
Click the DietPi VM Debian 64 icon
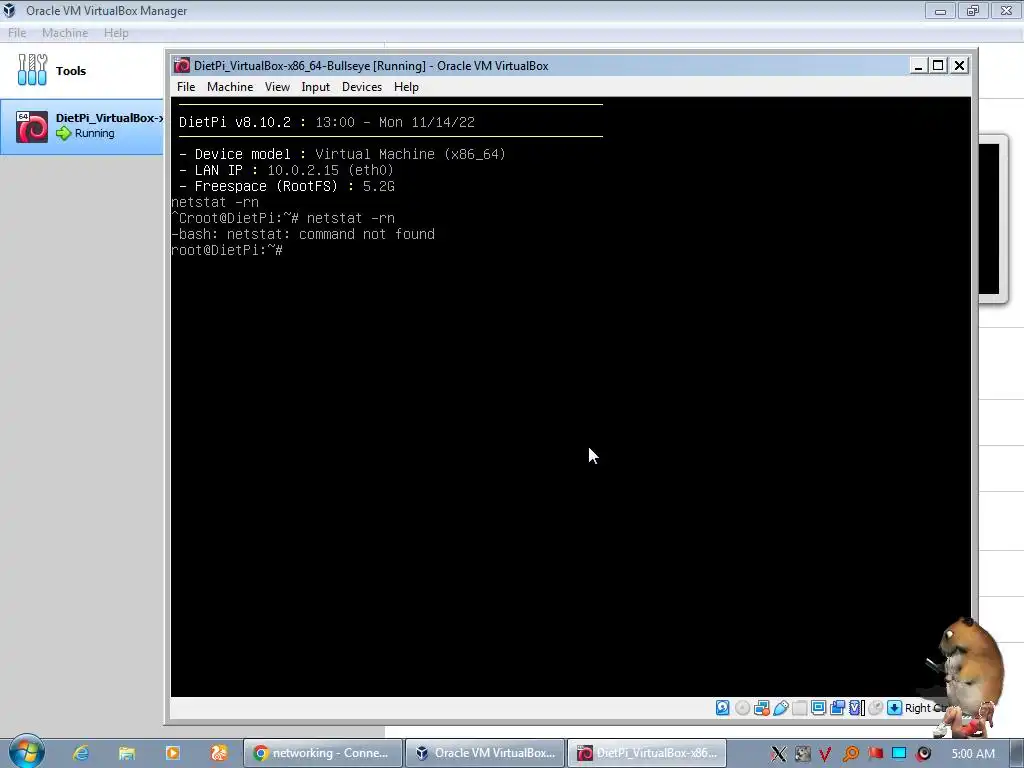(x=32, y=127)
